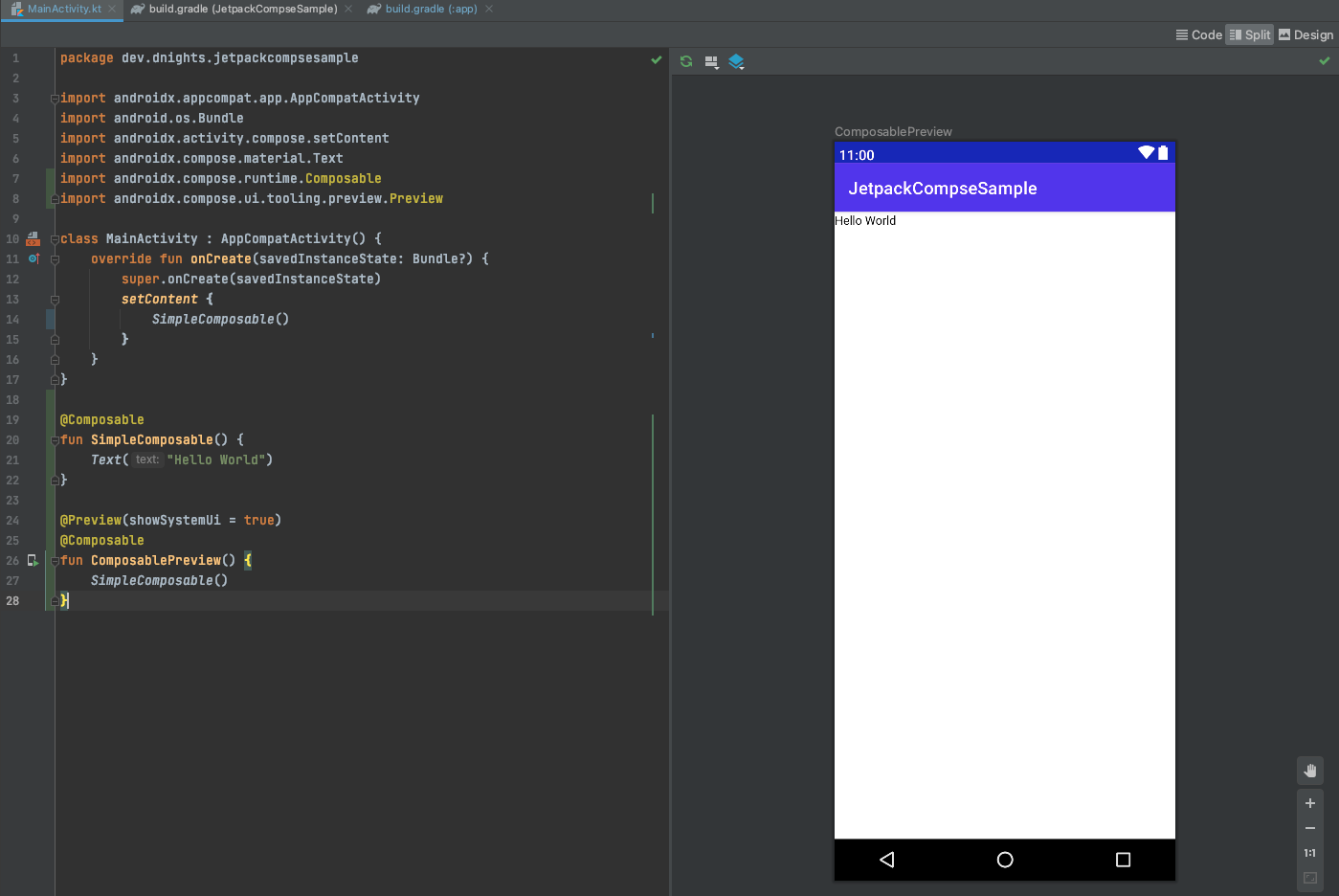Screen dimensions: 1339x896
Task: Click @Composable annotation above SimpleComposable function
Action: (x=101, y=419)
